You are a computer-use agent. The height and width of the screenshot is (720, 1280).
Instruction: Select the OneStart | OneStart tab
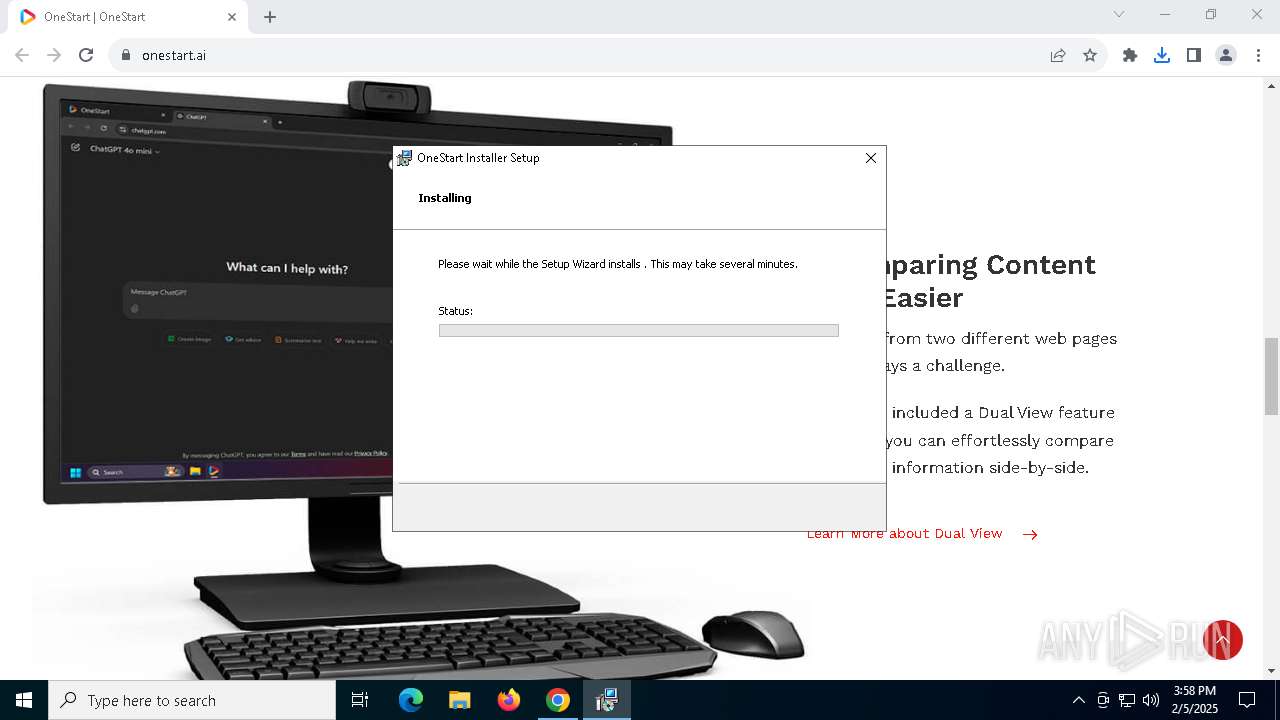point(128,17)
